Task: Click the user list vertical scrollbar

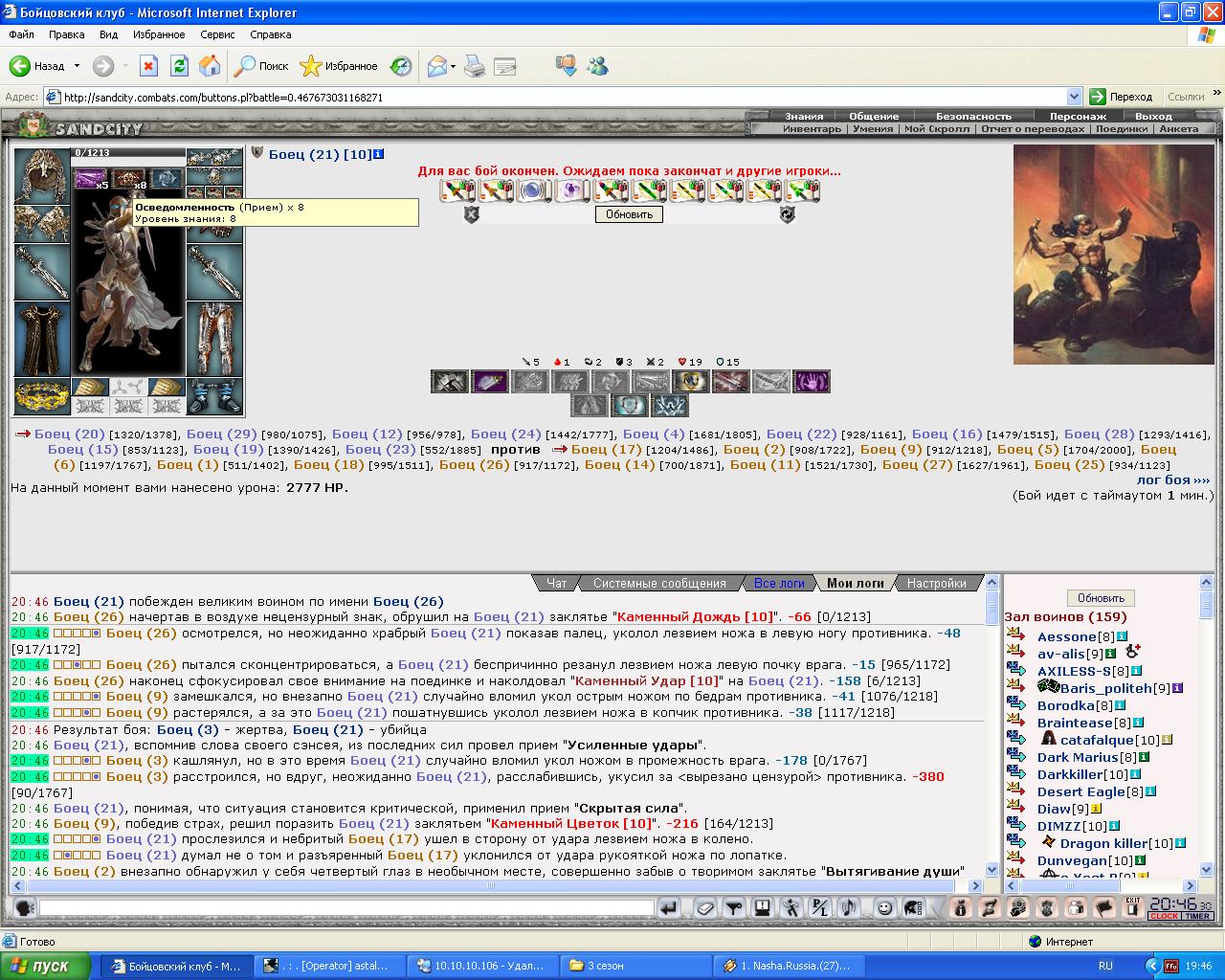Action: (1206, 727)
